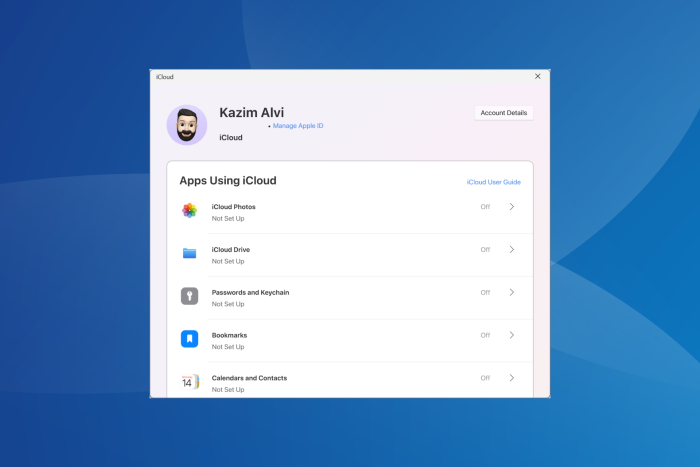
Task: Expand iCloud Photos settings chevron
Action: point(512,207)
